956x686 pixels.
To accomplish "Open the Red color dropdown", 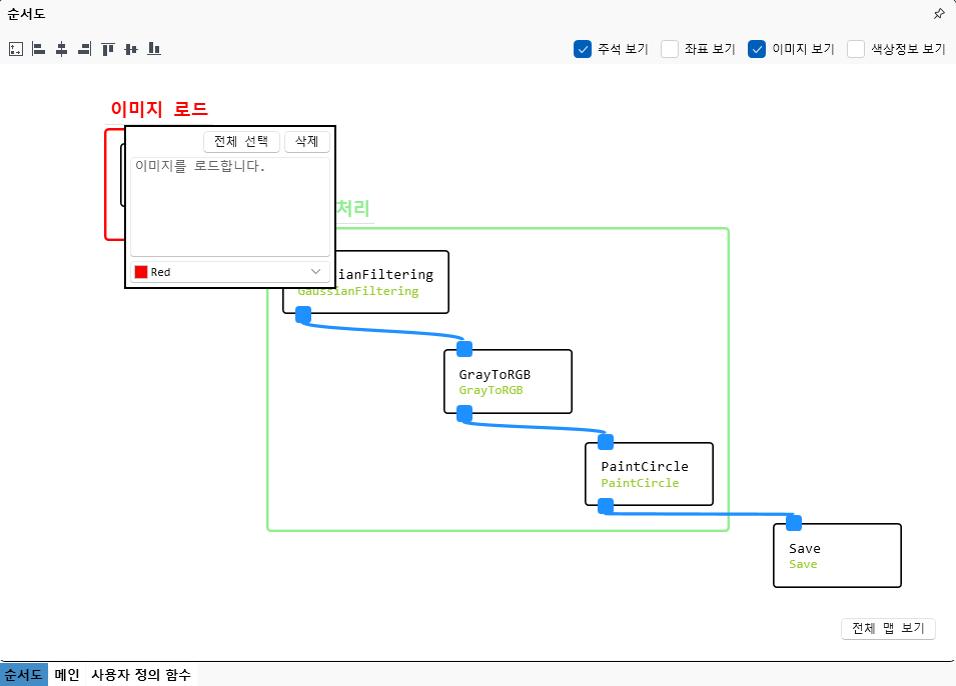I will [x=230, y=272].
